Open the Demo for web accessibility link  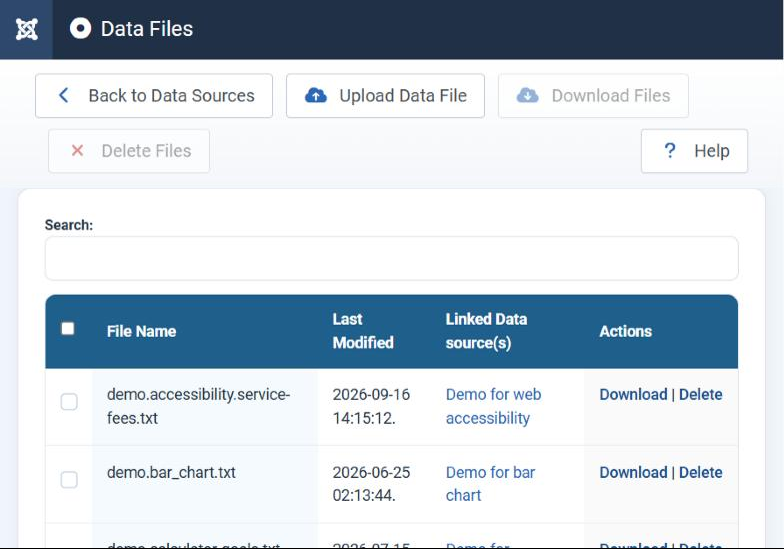tap(494, 406)
